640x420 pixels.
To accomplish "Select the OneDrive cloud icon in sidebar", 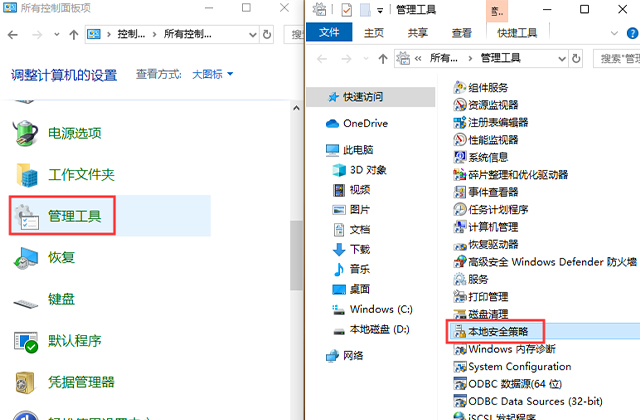I will pyautogui.click(x=333, y=123).
